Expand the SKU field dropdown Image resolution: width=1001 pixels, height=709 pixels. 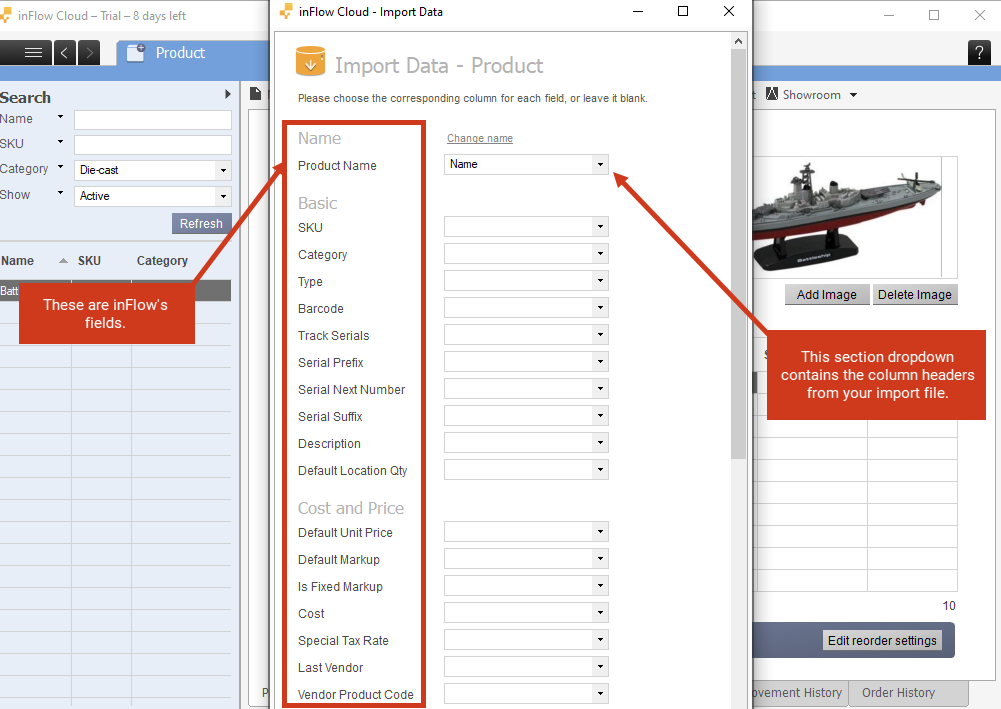[600, 227]
